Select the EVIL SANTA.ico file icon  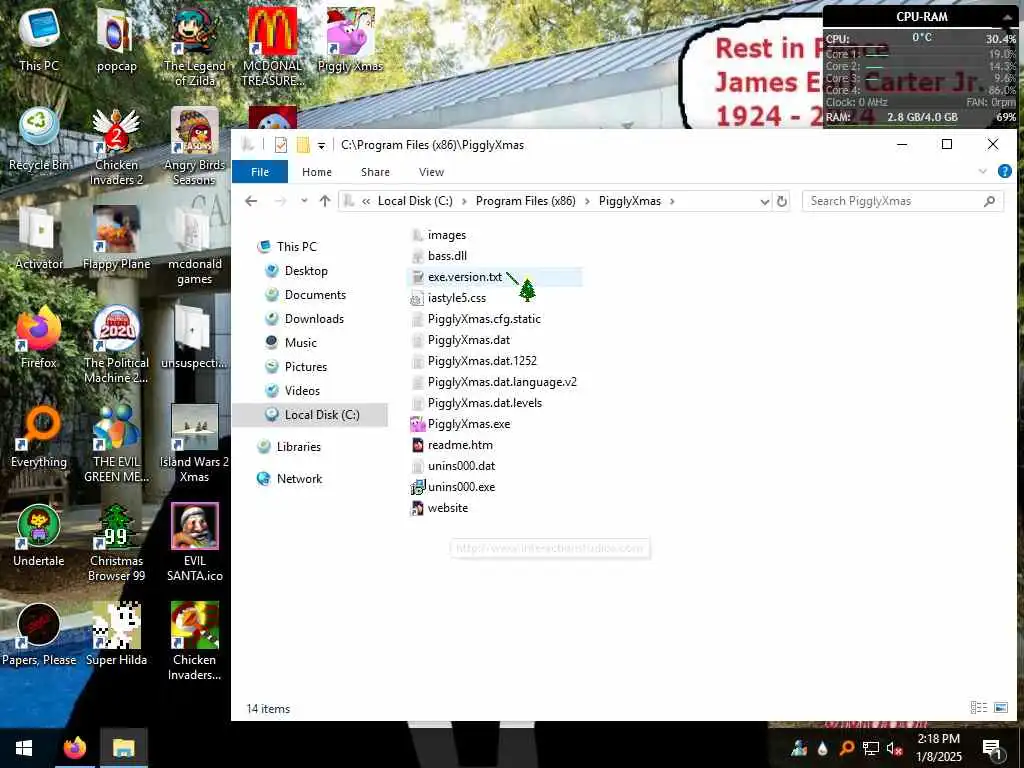(195, 543)
